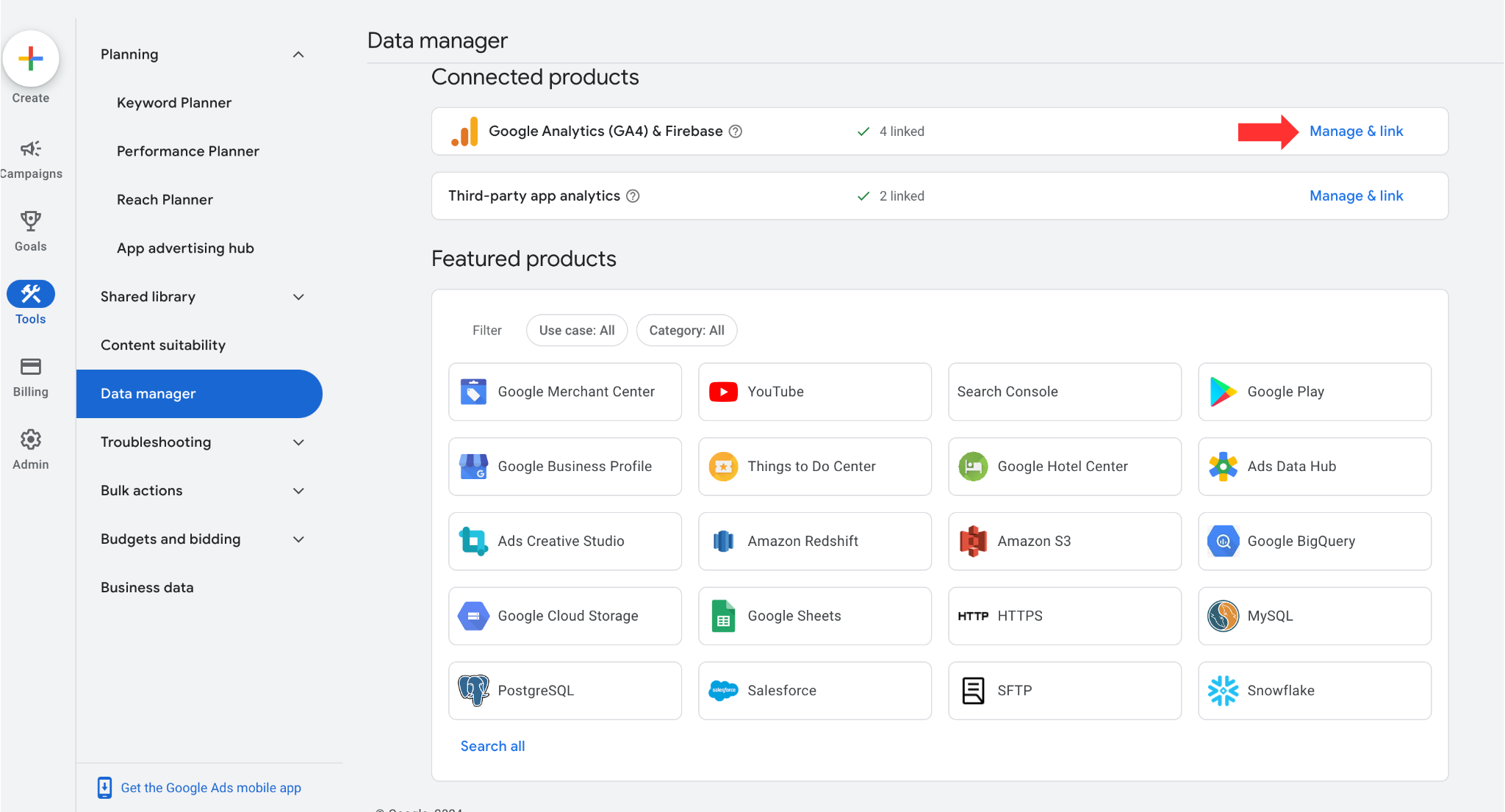Screen dimensions: 1505x812
Task: Open the Search Console product card
Action: pyautogui.click(x=1065, y=392)
